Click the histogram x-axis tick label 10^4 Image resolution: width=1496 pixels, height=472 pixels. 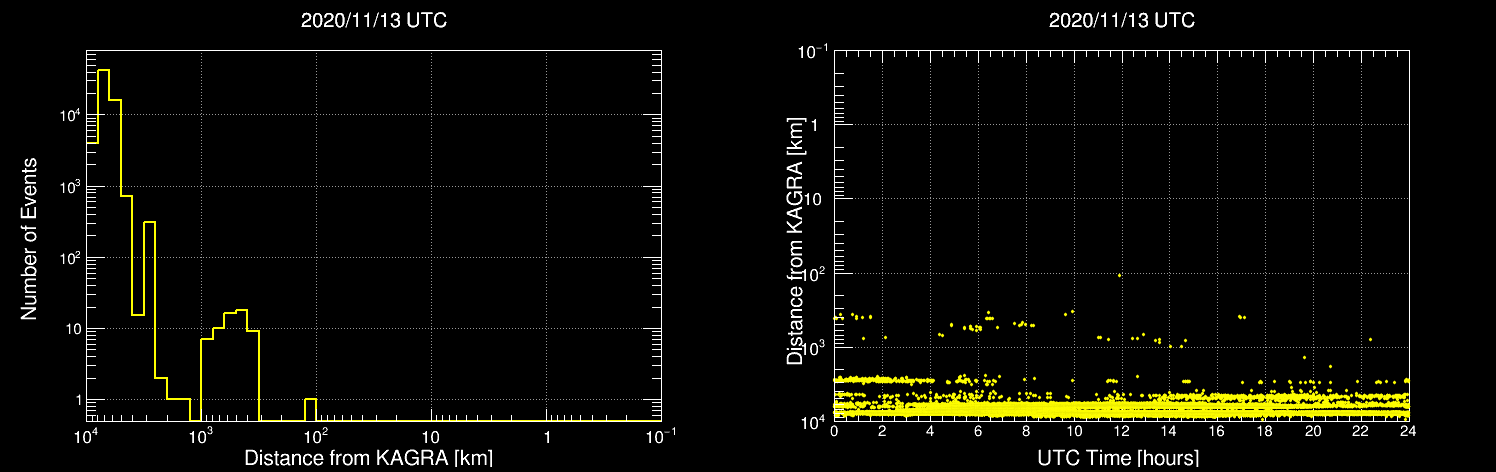coord(86,436)
